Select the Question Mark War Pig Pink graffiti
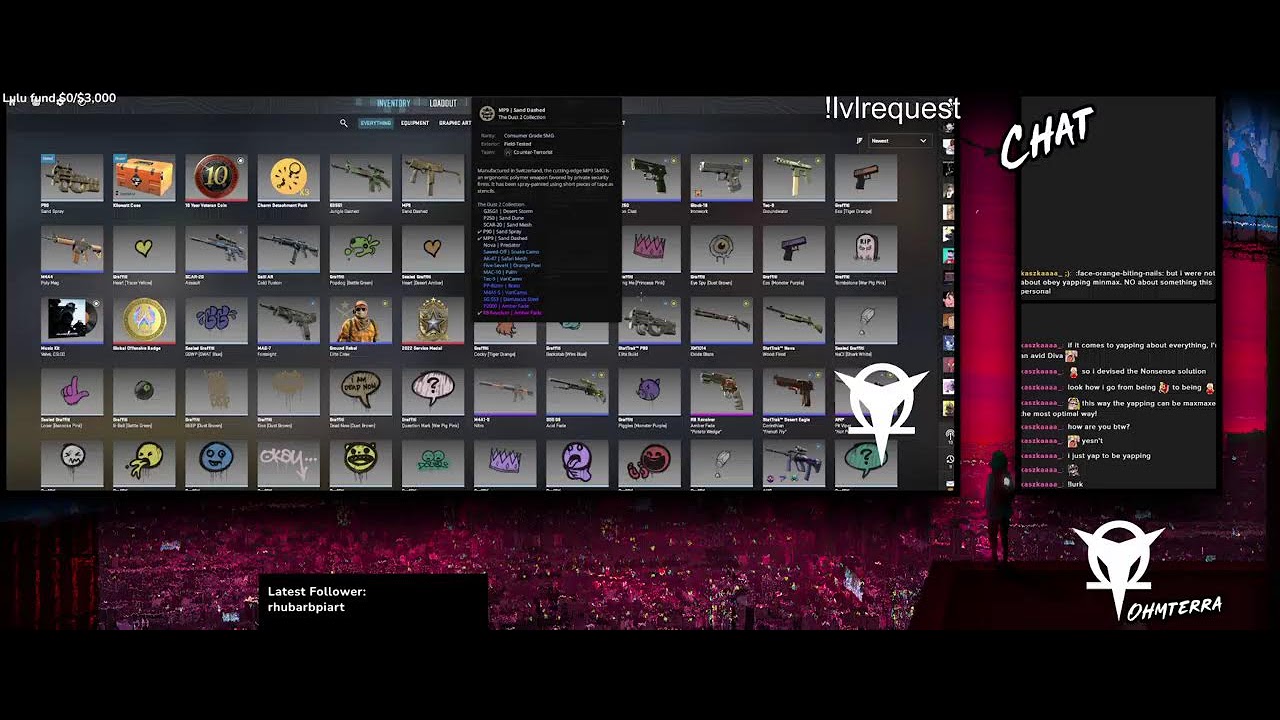This screenshot has height=720, width=1280. (433, 392)
